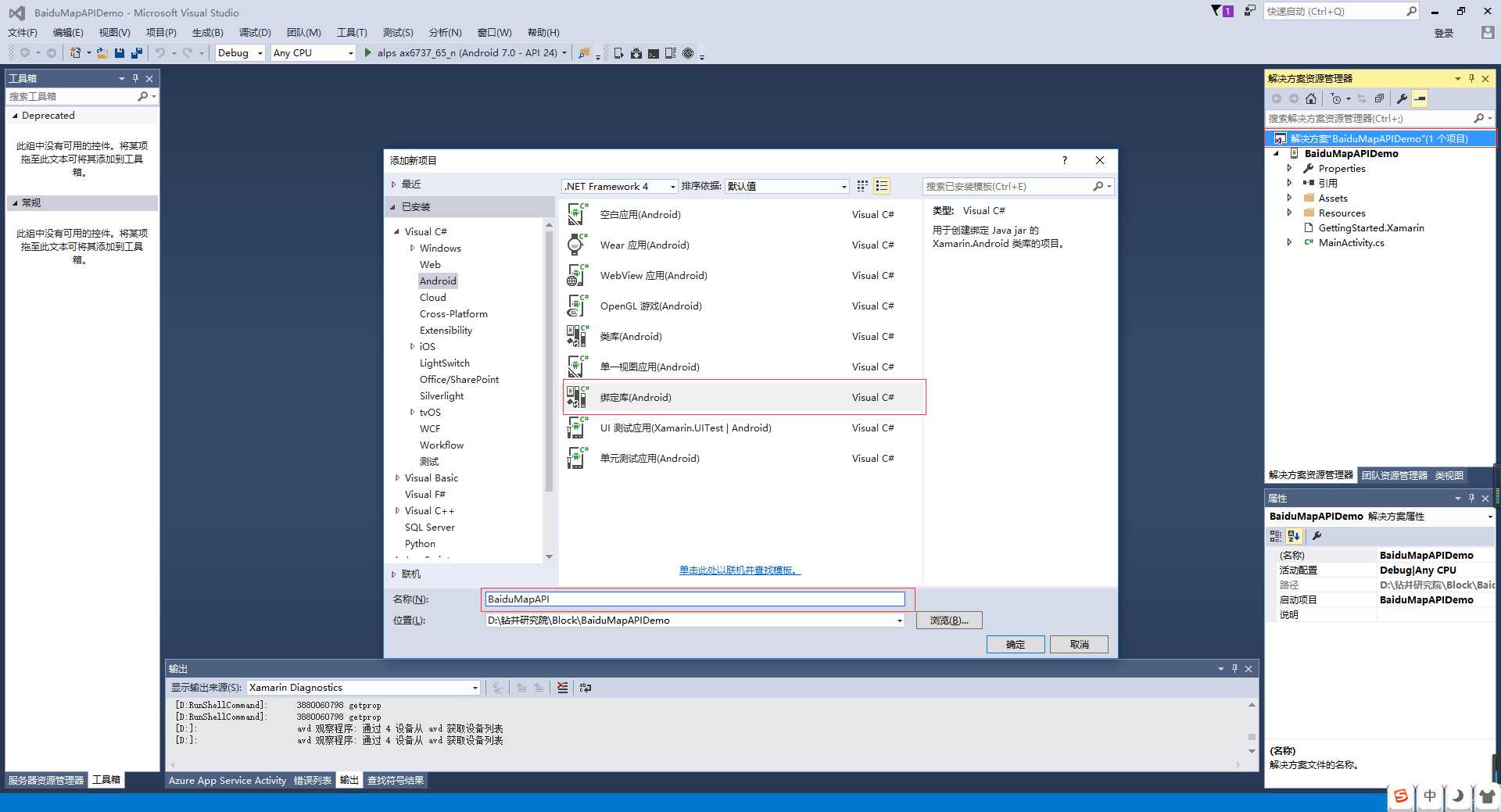Select Cross-Platform in the template tree

coord(453,314)
